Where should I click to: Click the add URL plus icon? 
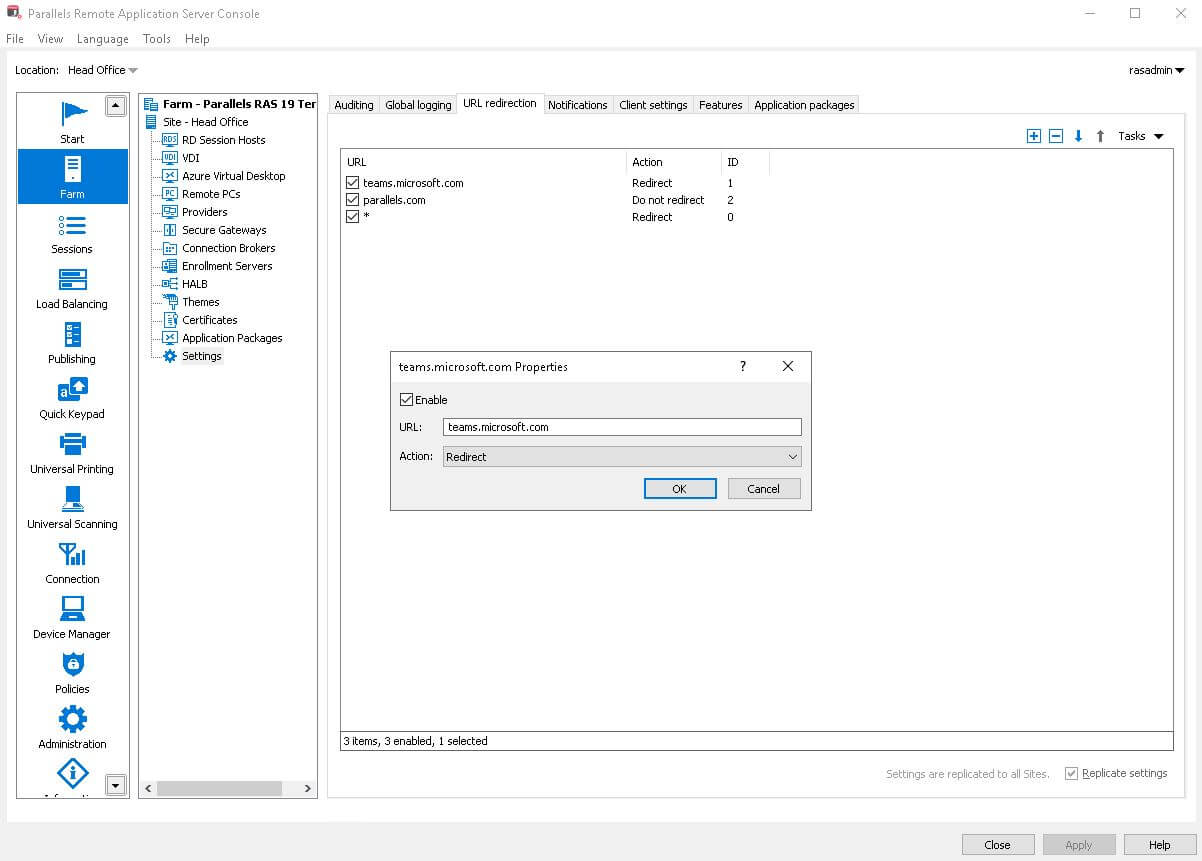(x=1034, y=136)
